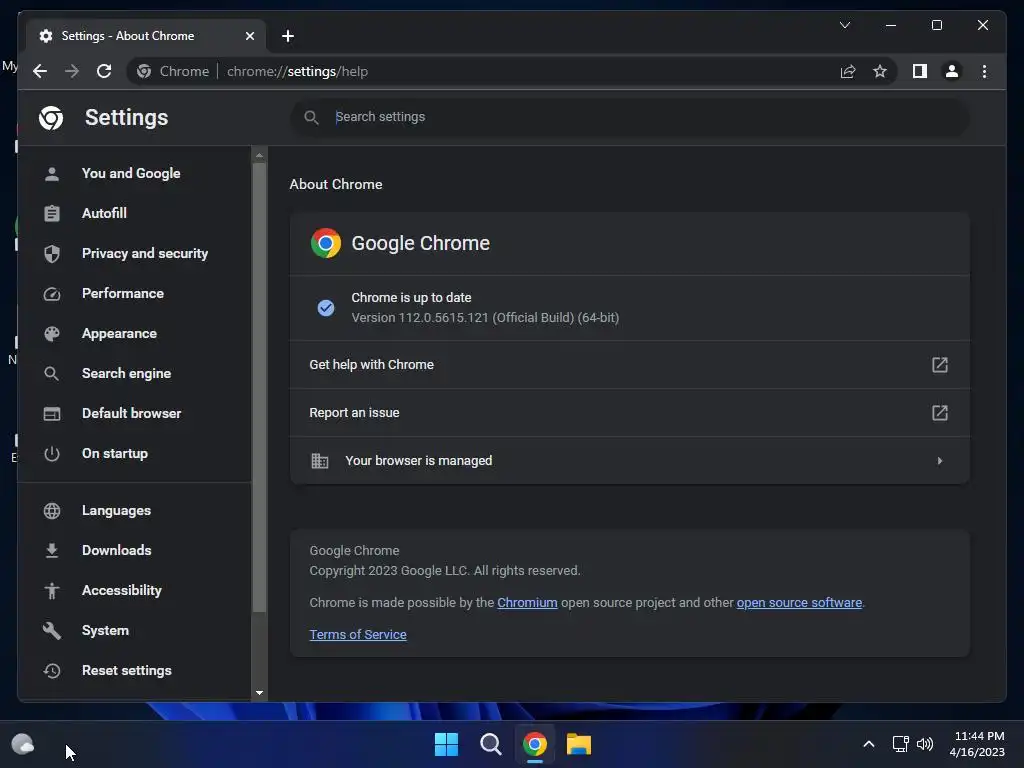Bookmark this tab with star icon
Viewport: 1024px width, 768px height.
880,71
